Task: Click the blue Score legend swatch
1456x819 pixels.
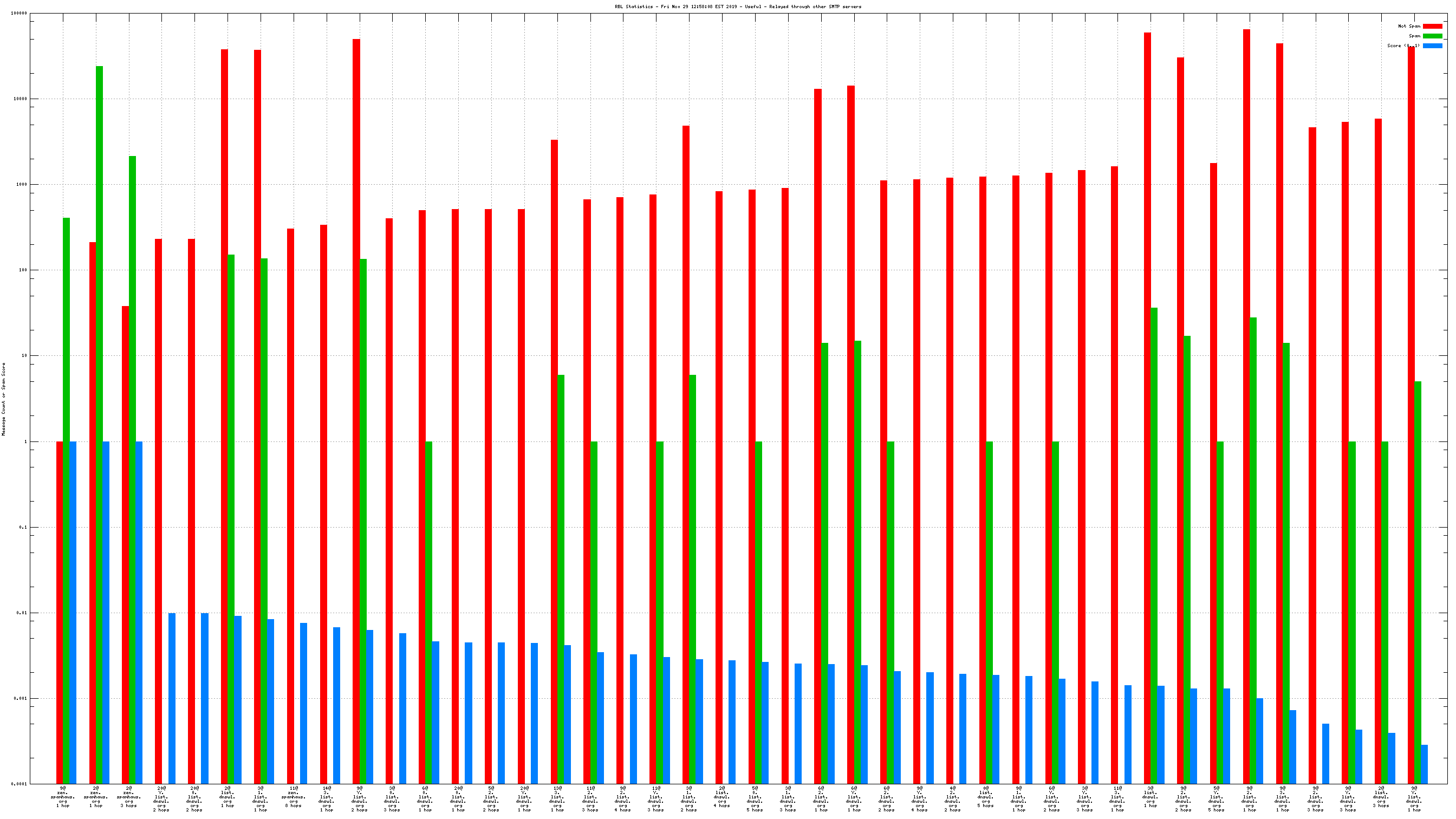Action: click(x=1432, y=46)
